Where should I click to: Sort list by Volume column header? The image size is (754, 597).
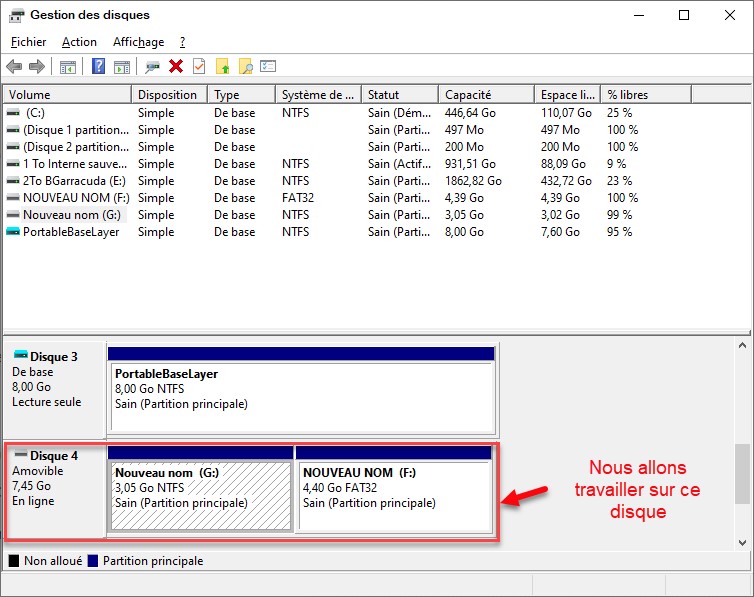point(66,95)
